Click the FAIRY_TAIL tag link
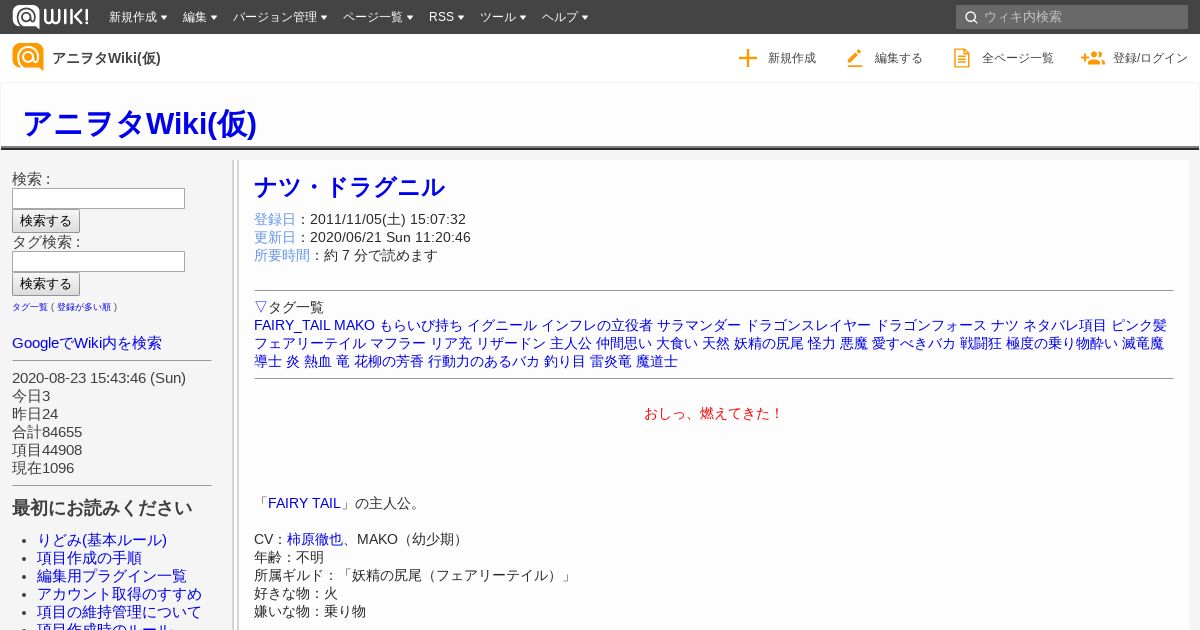This screenshot has height=630, width=1200. point(292,325)
